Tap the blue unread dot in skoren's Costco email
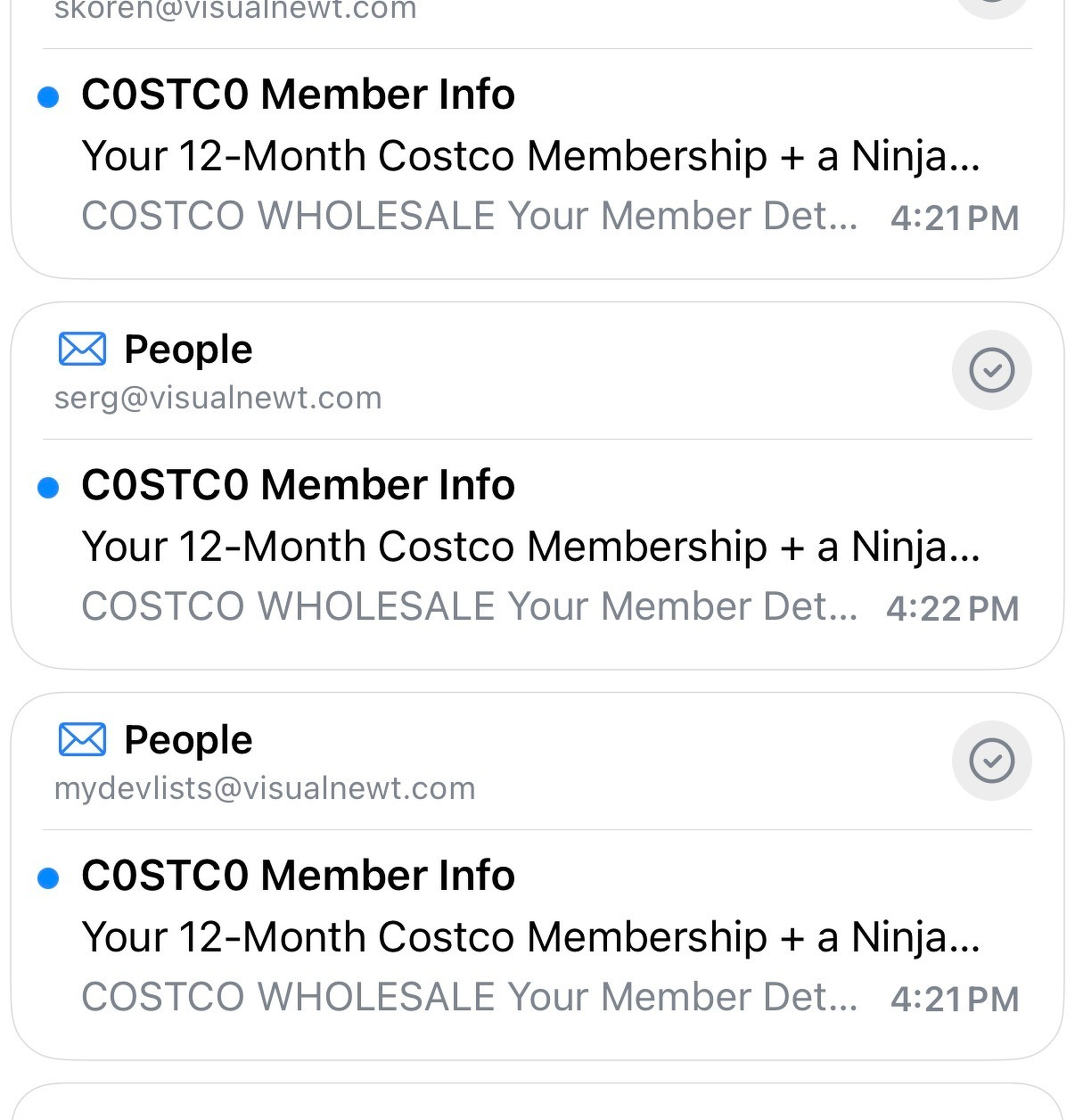1075x1120 pixels. coord(48,96)
